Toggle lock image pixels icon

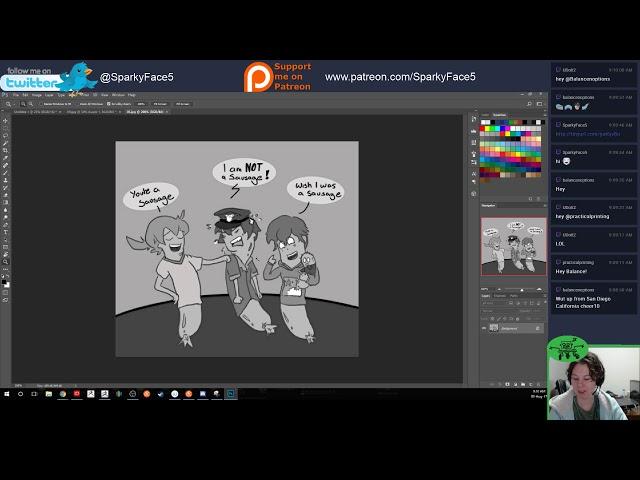click(499, 319)
